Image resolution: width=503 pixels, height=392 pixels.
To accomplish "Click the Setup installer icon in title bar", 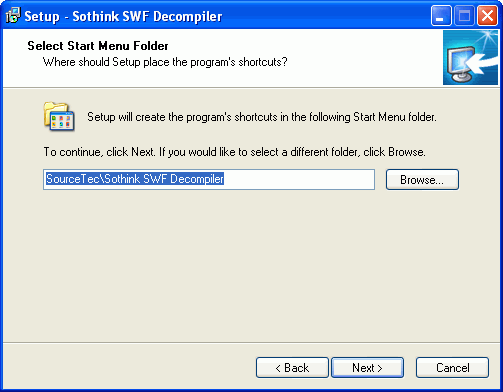I will point(13,16).
